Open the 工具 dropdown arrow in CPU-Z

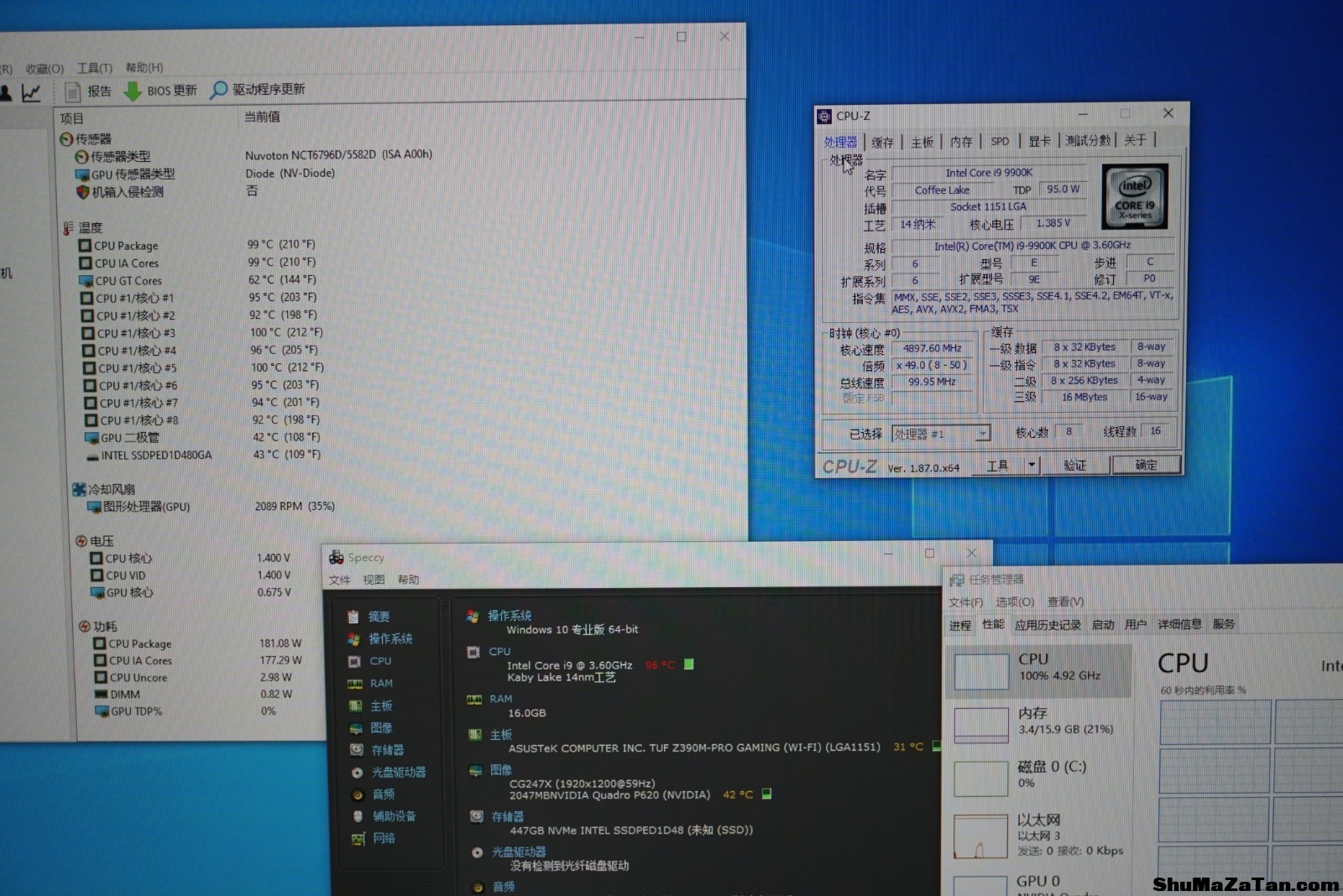(1032, 465)
